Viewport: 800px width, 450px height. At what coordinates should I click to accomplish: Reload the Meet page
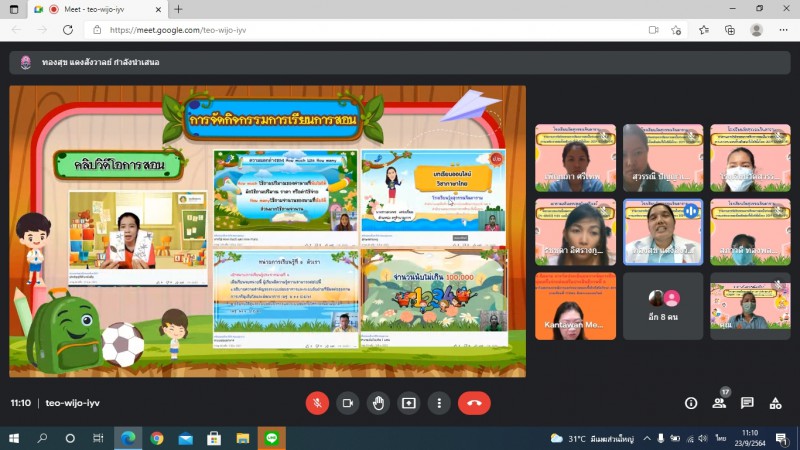[68, 30]
